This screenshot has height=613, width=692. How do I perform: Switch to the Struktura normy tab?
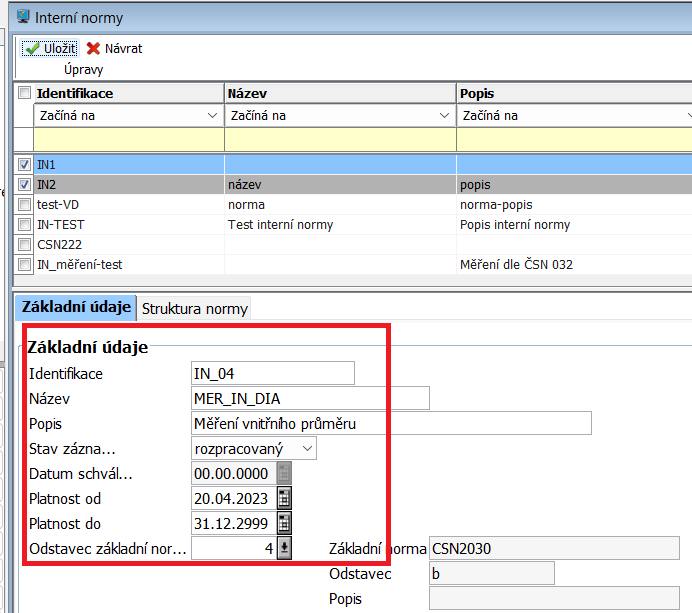click(x=193, y=307)
